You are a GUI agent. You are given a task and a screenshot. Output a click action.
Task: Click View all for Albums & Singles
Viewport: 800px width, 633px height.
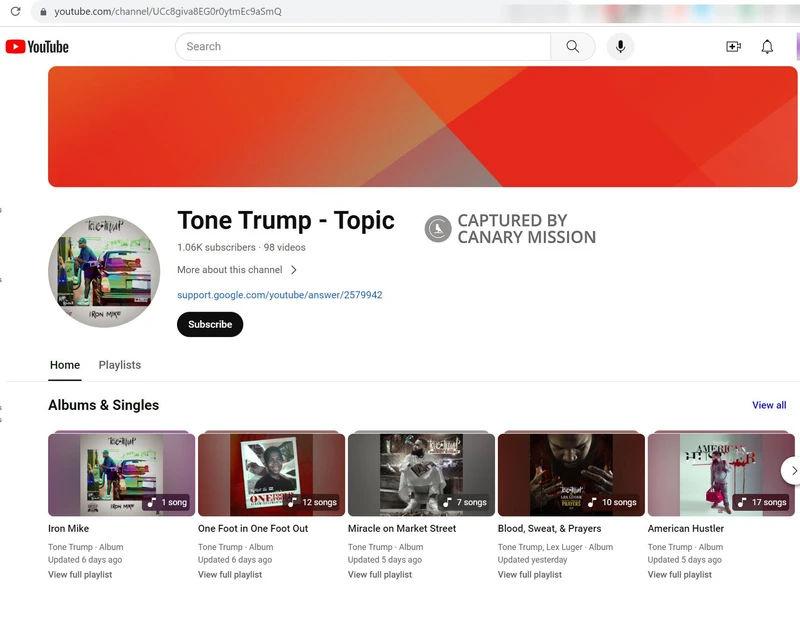[x=769, y=405]
